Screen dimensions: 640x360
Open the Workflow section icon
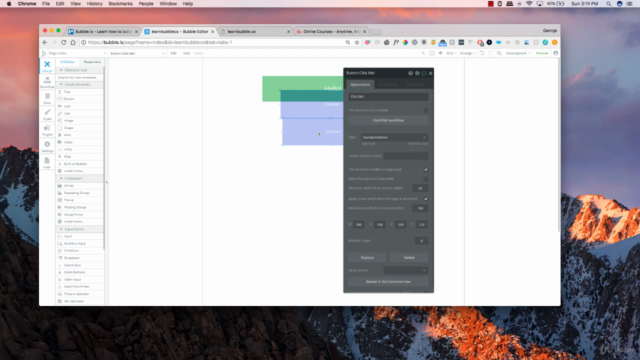pyautogui.click(x=47, y=82)
